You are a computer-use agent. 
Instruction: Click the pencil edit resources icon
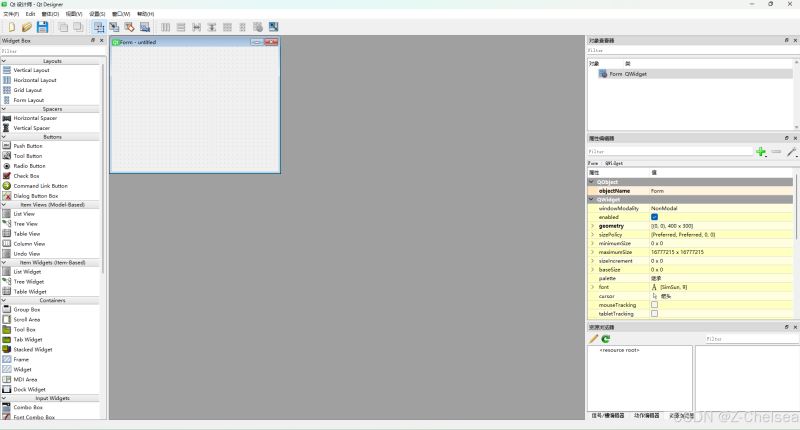click(x=593, y=339)
